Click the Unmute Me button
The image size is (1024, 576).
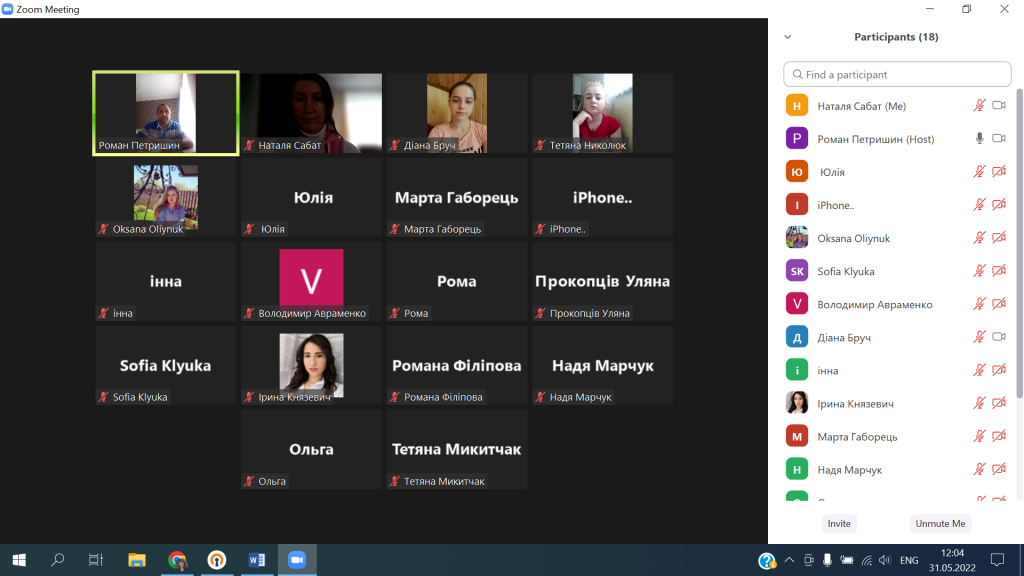click(x=940, y=523)
